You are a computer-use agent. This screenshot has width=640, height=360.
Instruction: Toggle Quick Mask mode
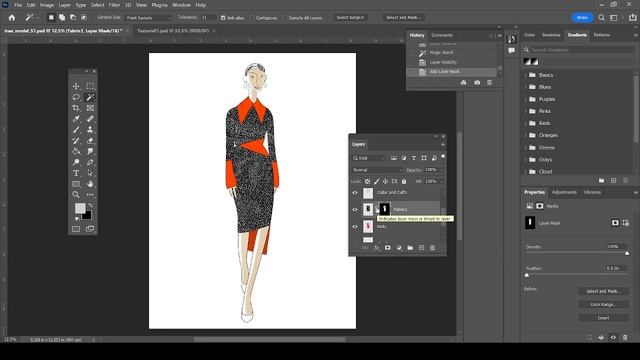[76, 229]
